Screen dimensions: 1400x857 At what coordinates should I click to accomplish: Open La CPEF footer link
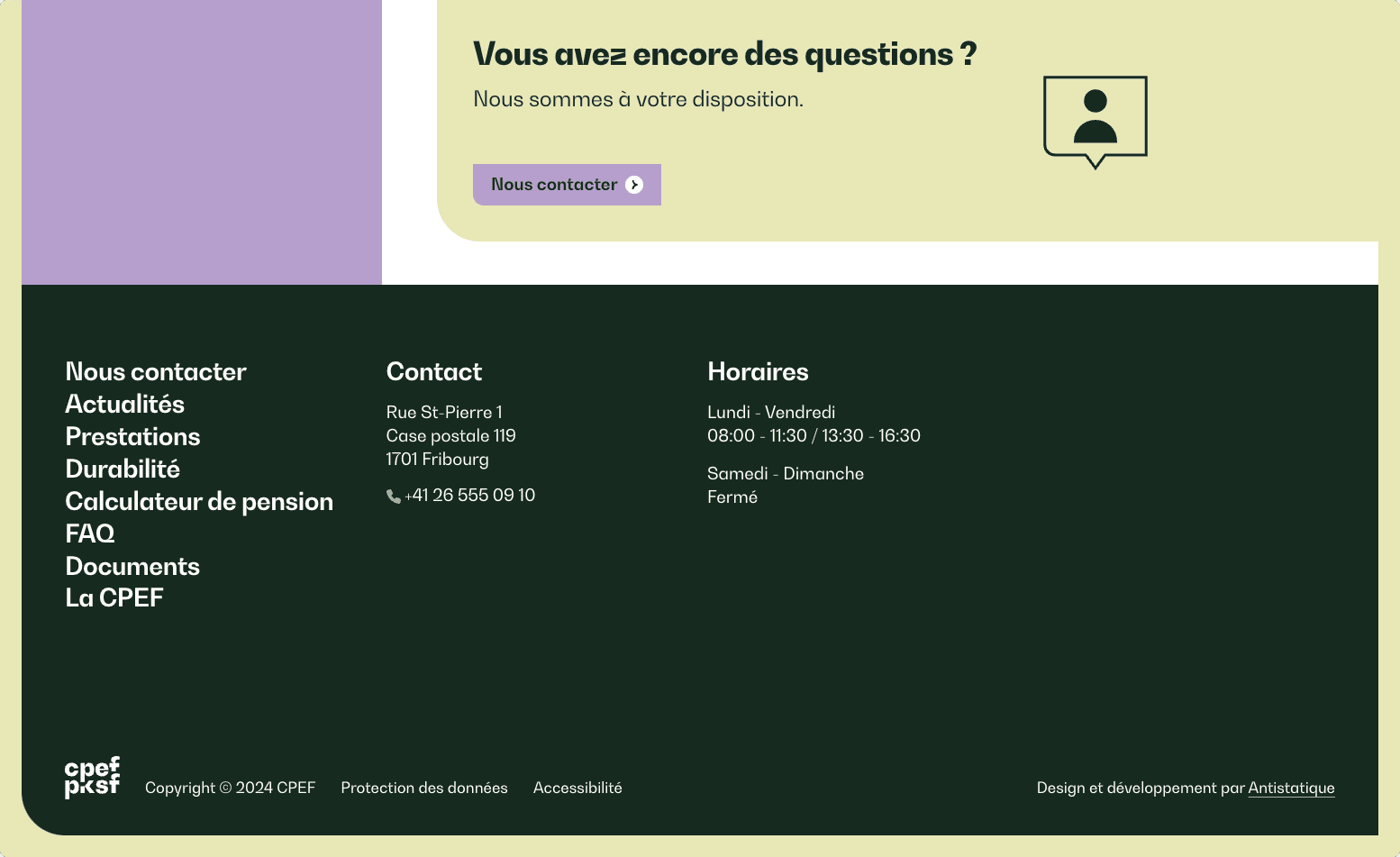114,597
